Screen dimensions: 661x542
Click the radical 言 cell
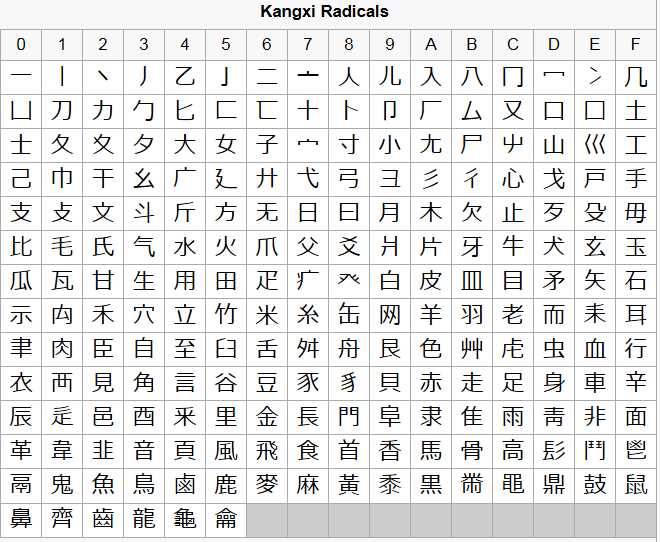pyautogui.click(x=185, y=384)
